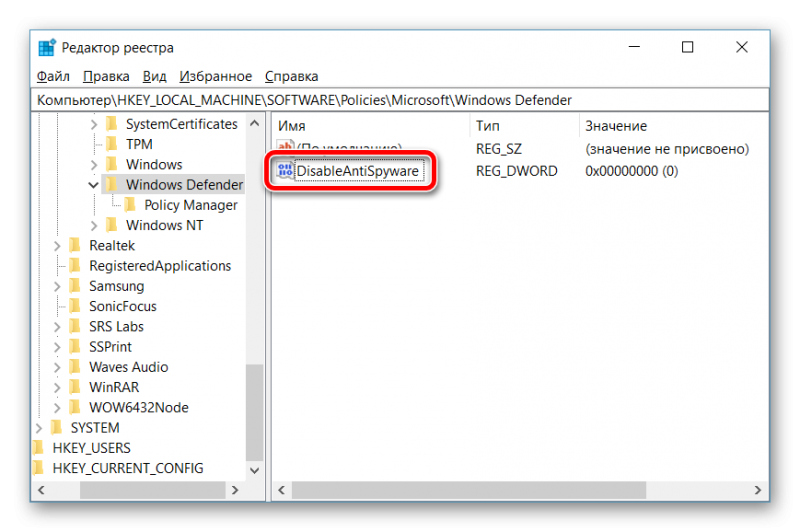This screenshot has width=800, height=532.
Task: Click the SystemCertificates folder icon
Action: [112, 124]
